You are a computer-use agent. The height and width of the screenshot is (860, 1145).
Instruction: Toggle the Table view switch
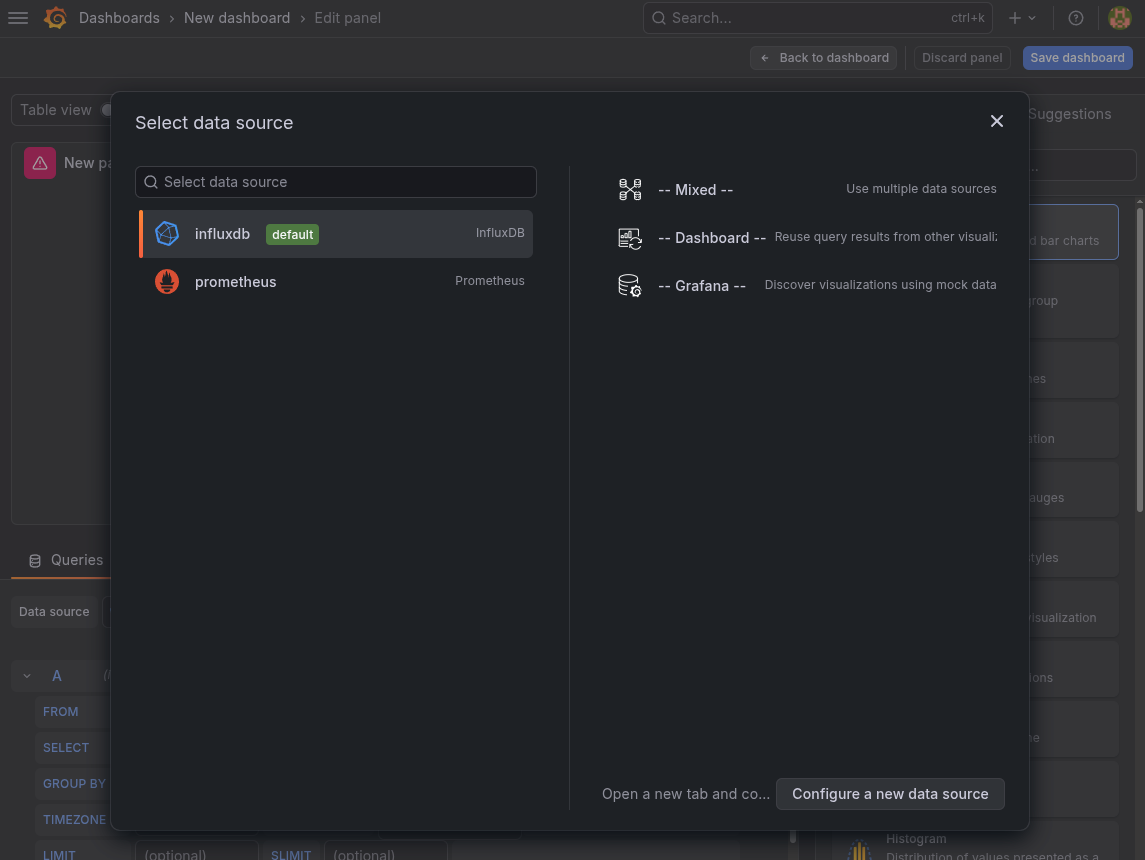click(107, 110)
